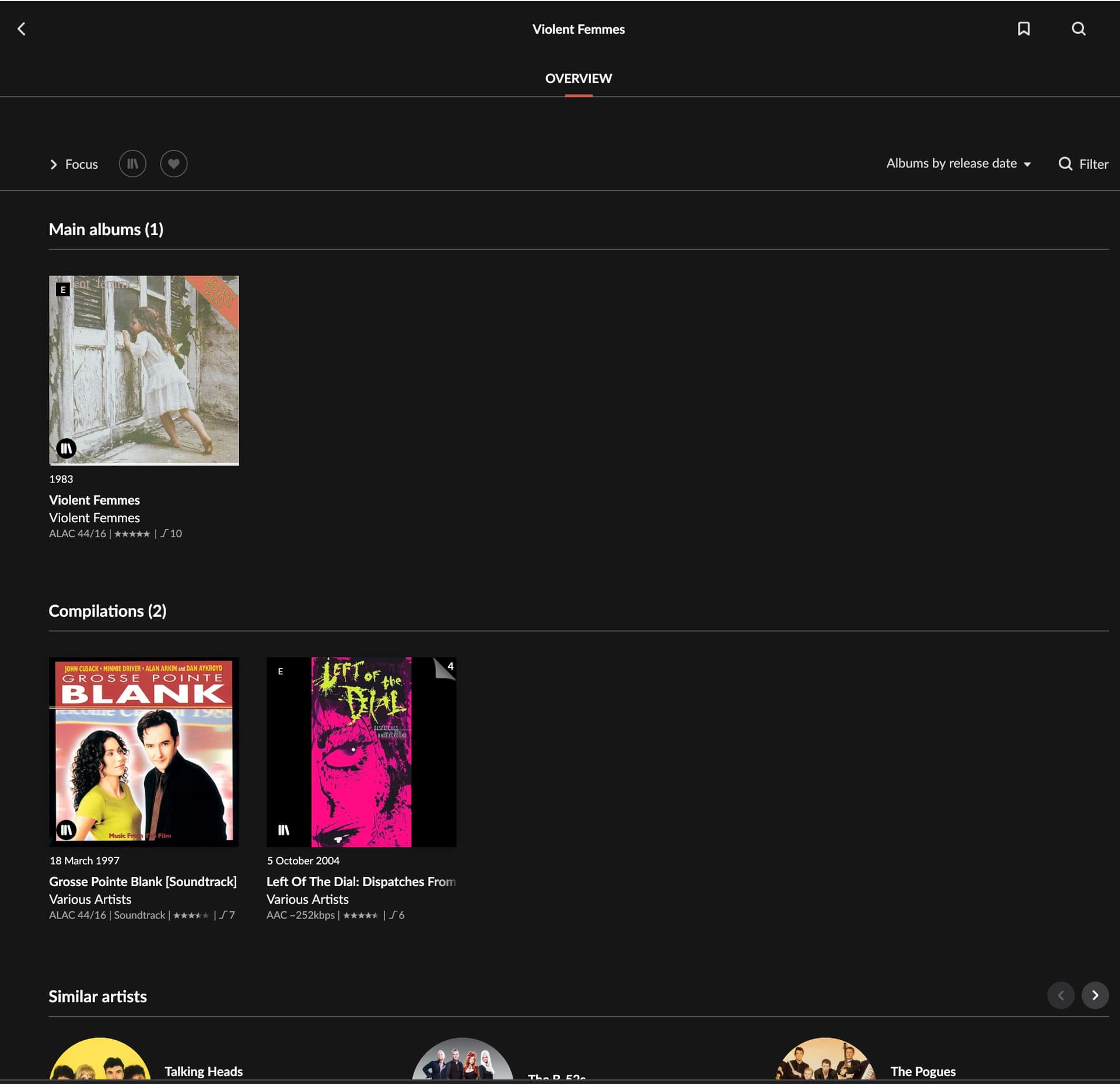Click the Compilations (2) heading
Screen dimensions: 1120x1084
click(107, 611)
